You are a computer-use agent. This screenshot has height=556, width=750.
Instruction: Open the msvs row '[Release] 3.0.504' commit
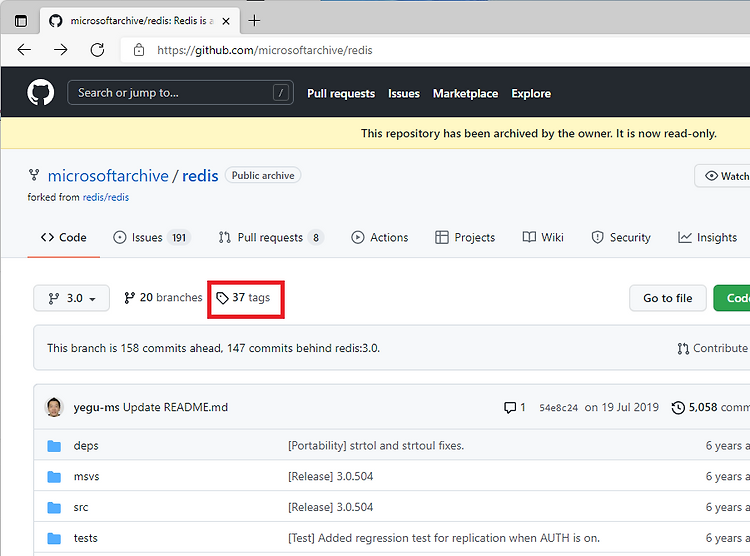pos(331,477)
